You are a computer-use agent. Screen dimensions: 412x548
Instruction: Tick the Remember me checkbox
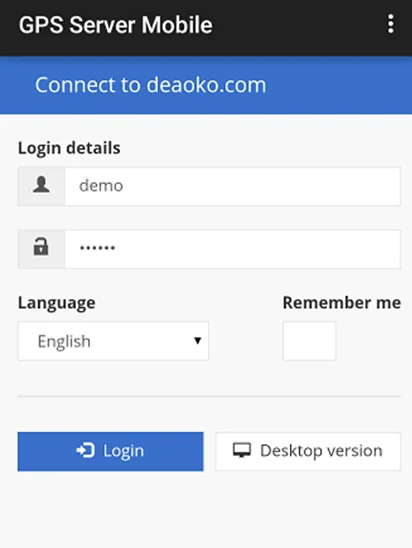click(x=309, y=341)
